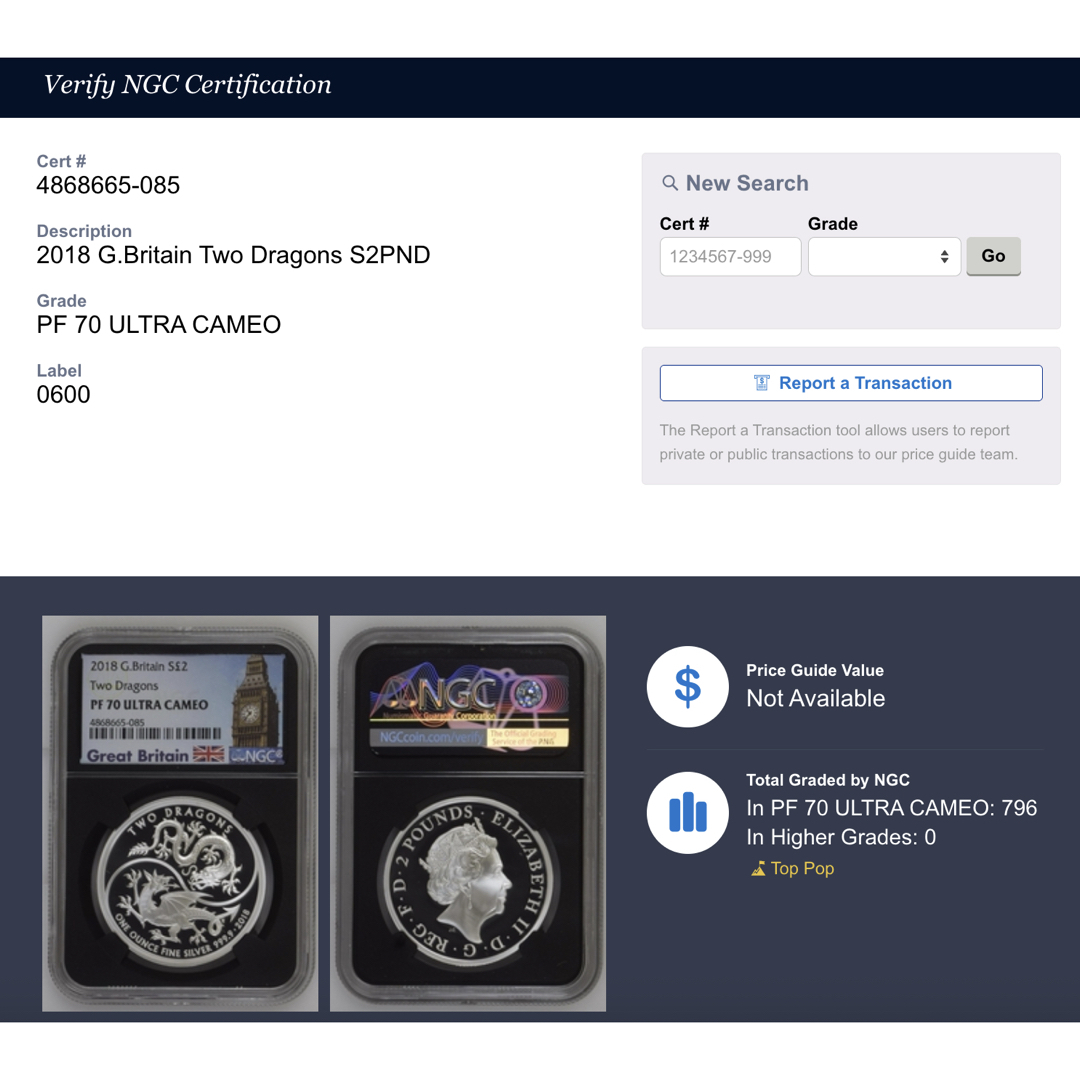
Task: Click the receipt icon in Report a Transaction
Action: click(761, 383)
